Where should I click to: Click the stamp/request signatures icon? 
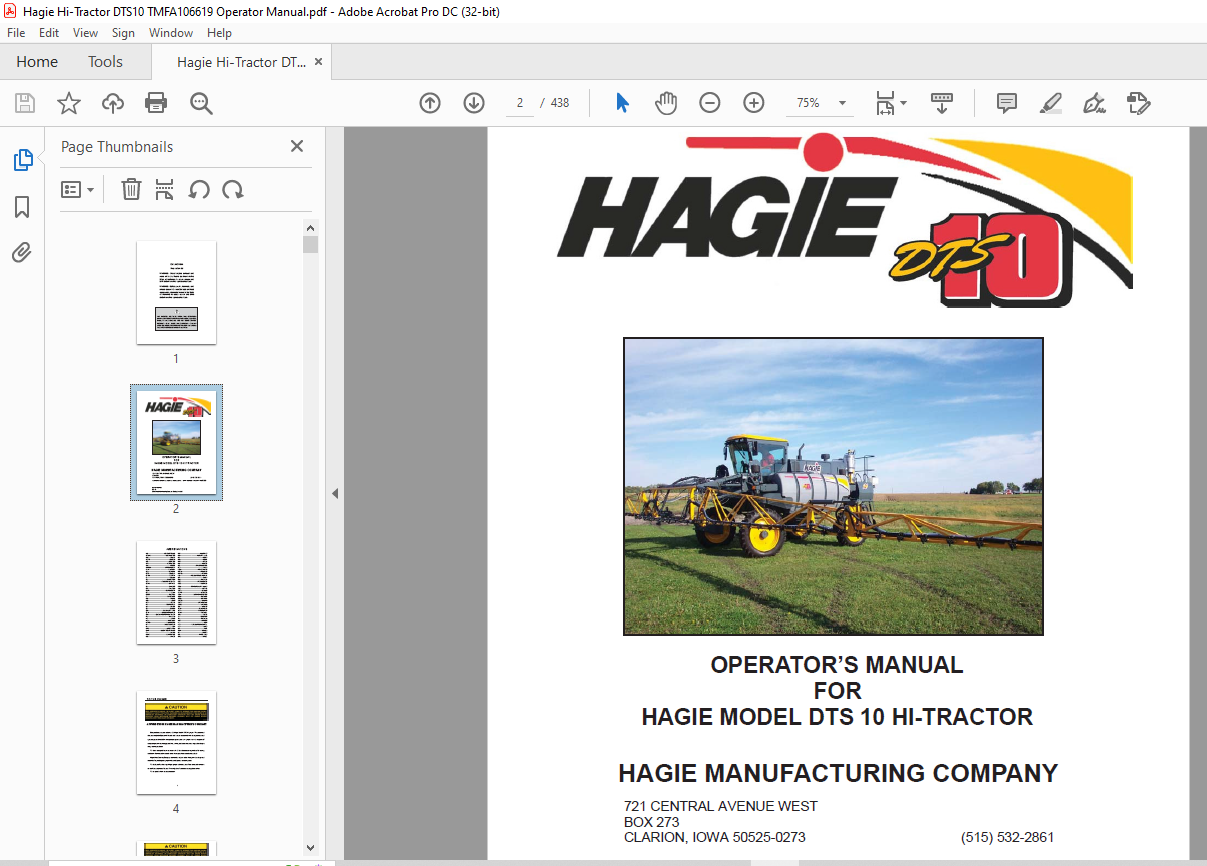tap(1138, 103)
